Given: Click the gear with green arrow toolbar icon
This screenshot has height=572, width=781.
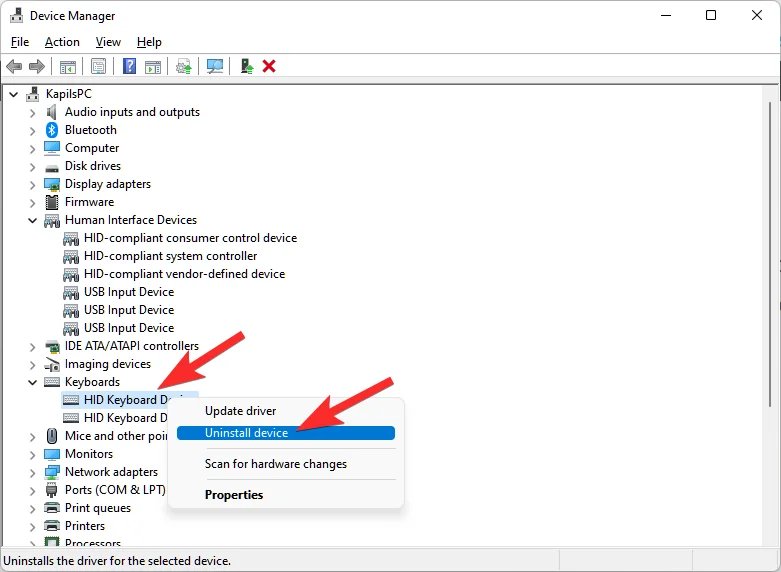Looking at the screenshot, I should point(184,66).
